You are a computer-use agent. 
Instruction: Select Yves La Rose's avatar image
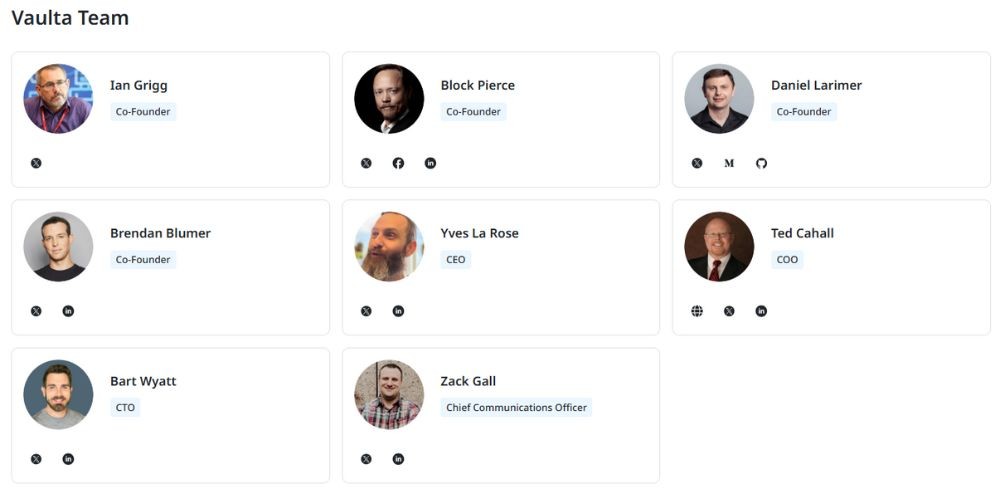click(389, 247)
